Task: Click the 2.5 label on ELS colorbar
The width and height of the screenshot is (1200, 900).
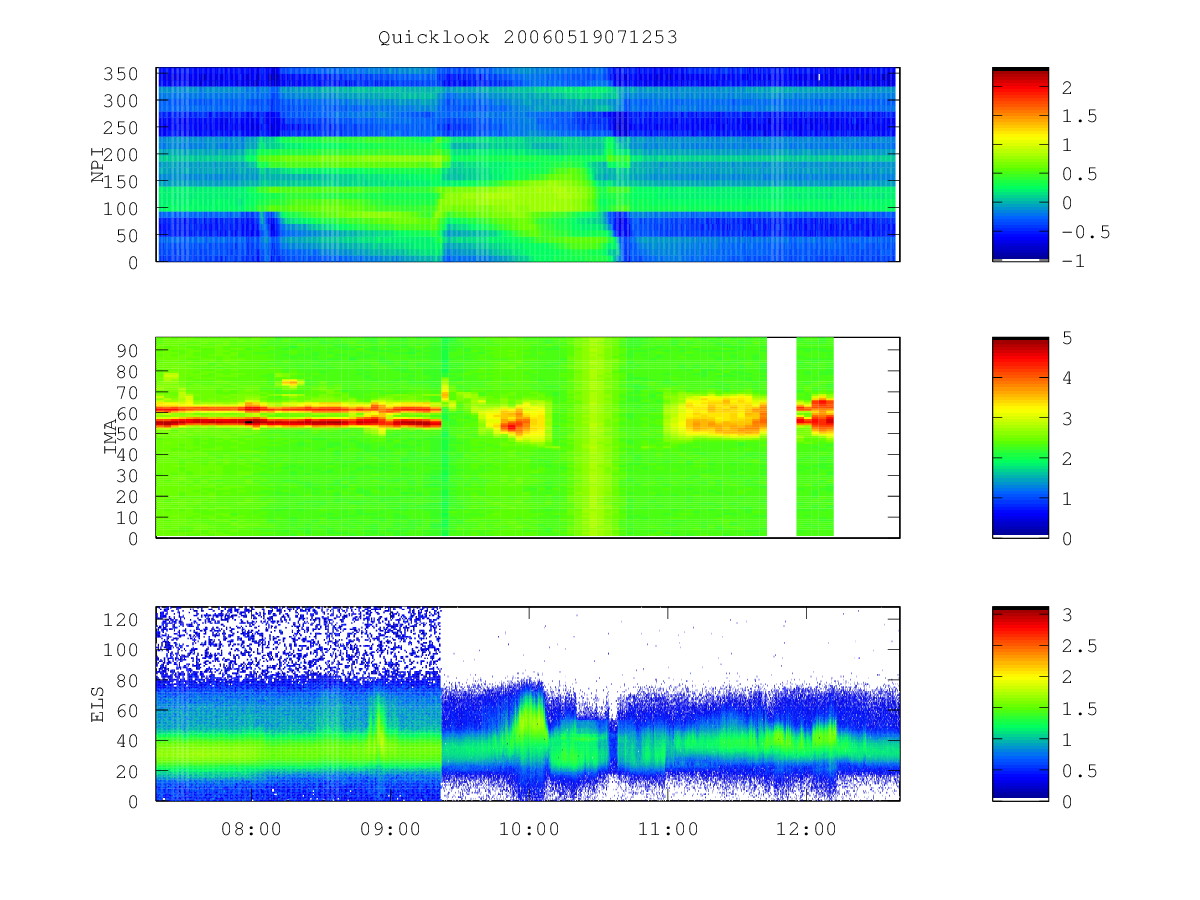Action: pos(1079,646)
